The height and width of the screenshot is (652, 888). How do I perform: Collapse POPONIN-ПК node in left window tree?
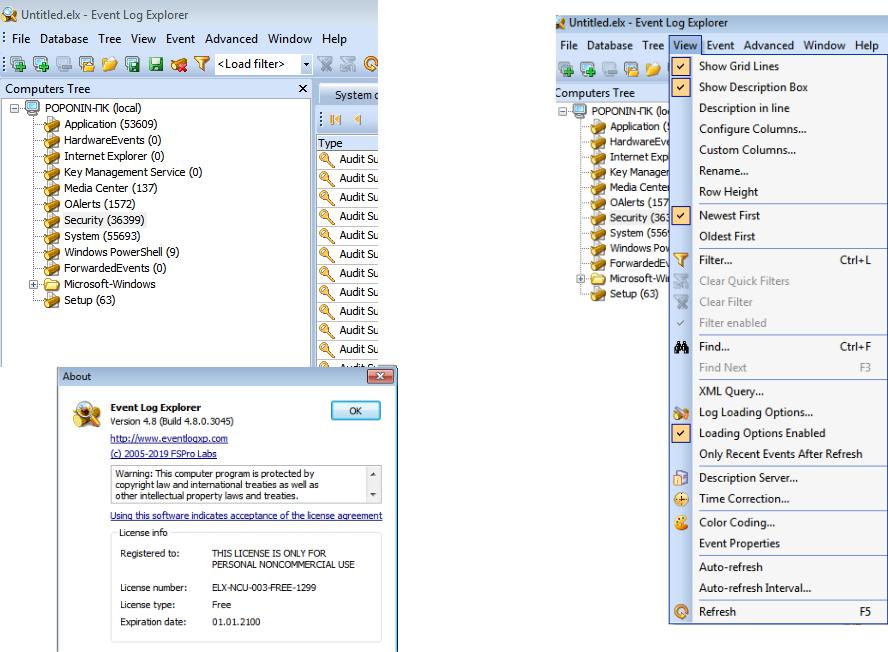14,108
